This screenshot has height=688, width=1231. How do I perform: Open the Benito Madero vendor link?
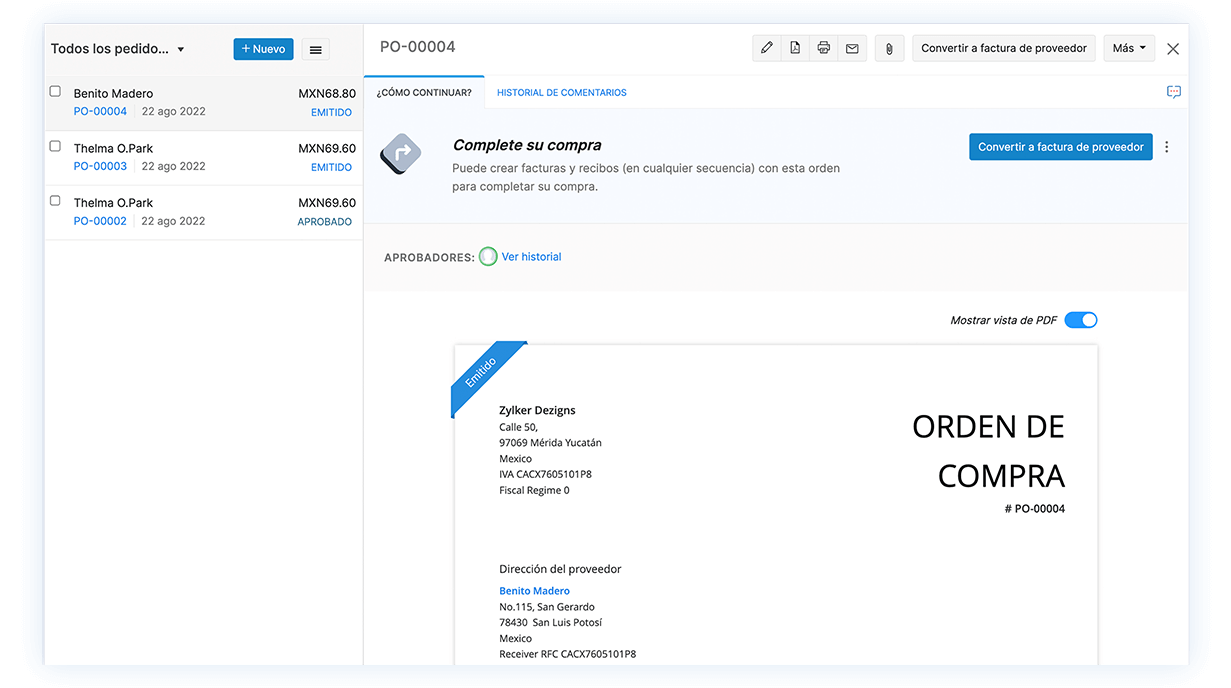[534, 590]
